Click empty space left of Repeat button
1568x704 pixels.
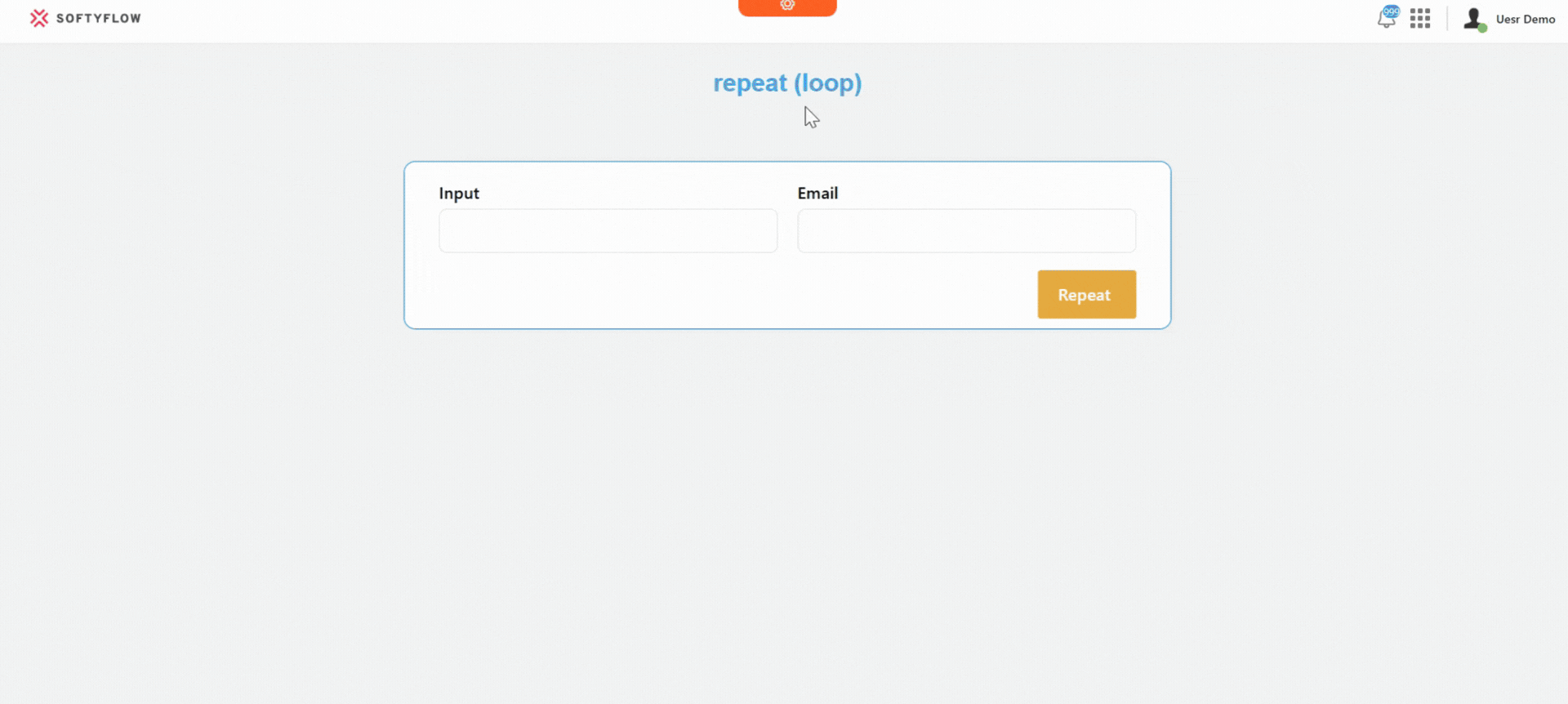[735, 294]
